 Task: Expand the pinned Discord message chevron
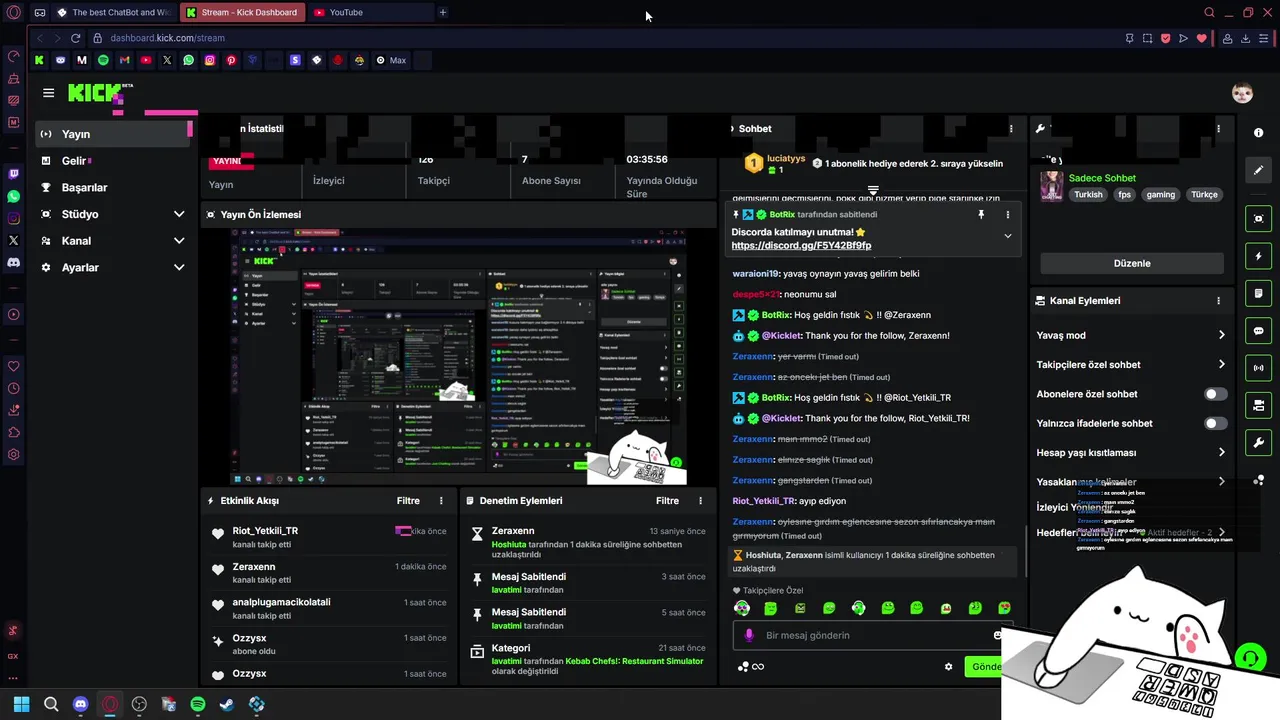1007,236
